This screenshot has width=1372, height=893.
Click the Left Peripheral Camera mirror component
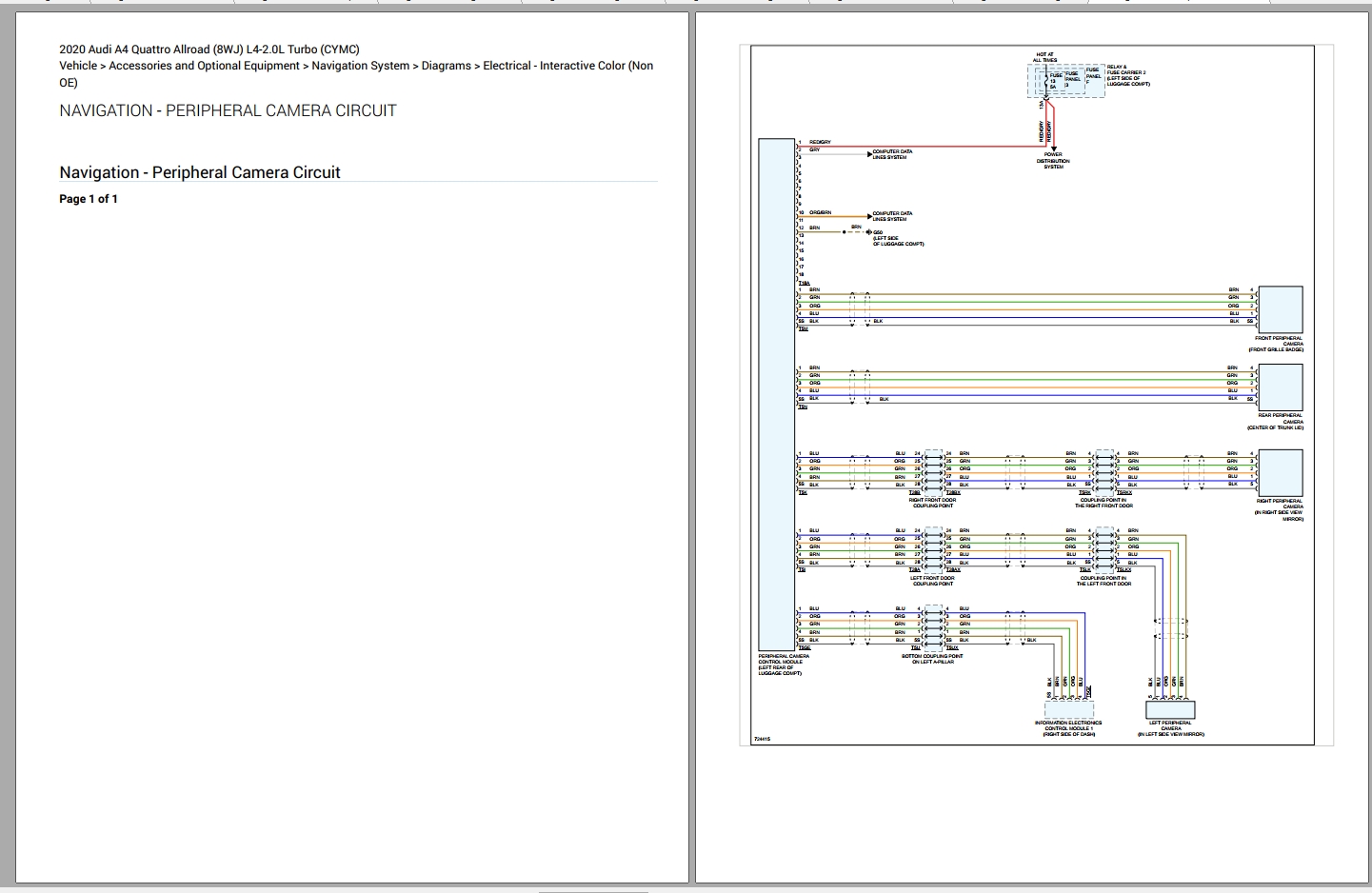1171,711
